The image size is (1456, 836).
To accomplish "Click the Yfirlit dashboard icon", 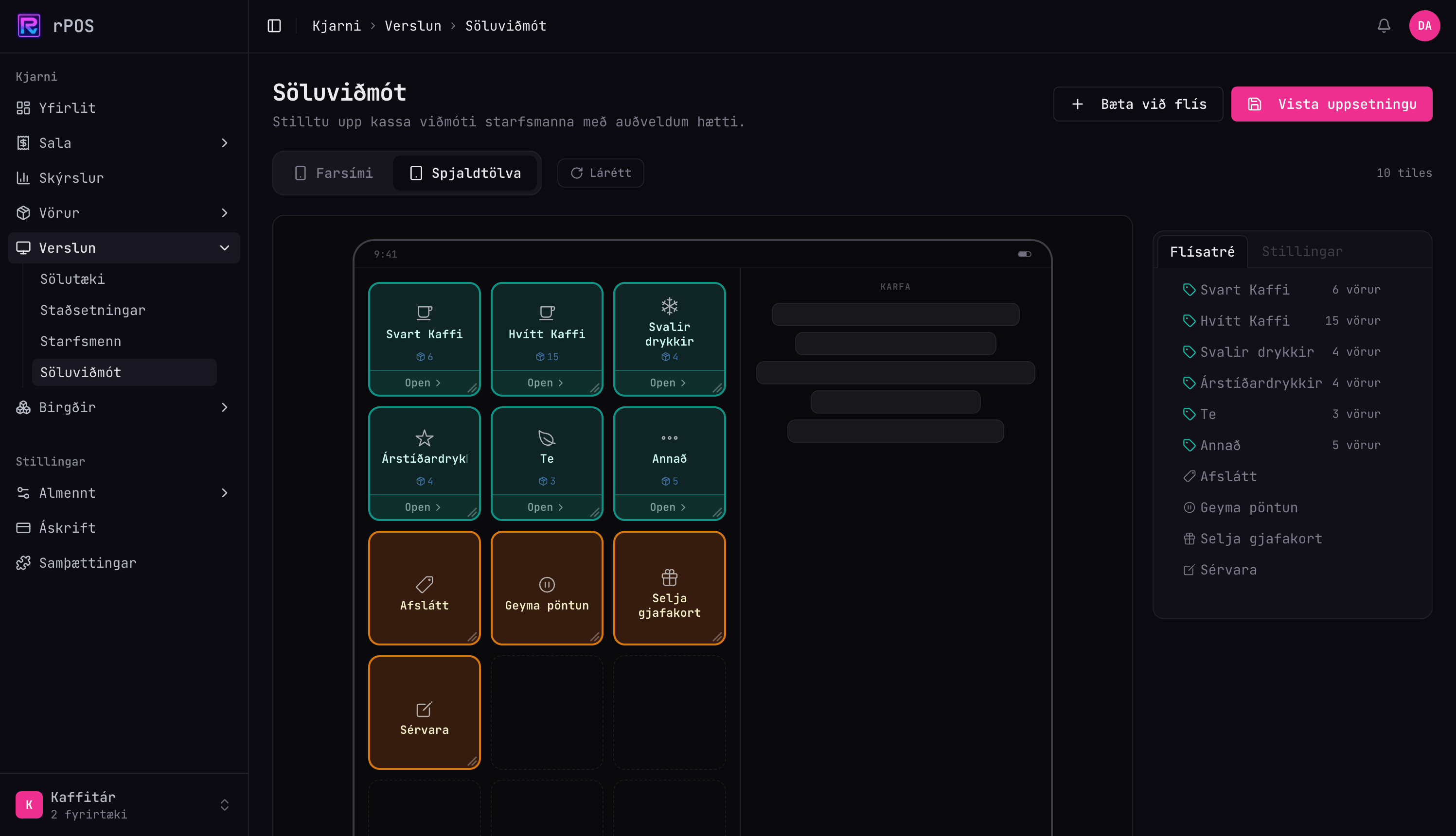I will 23,108.
